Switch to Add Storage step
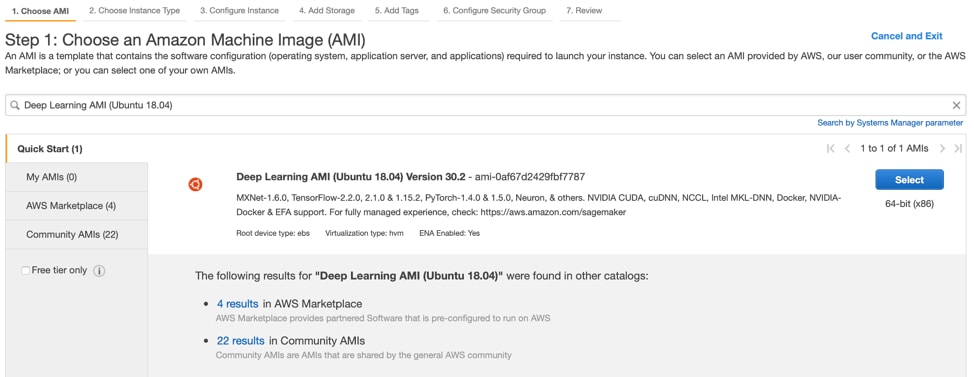The width and height of the screenshot is (974, 377). 326,11
